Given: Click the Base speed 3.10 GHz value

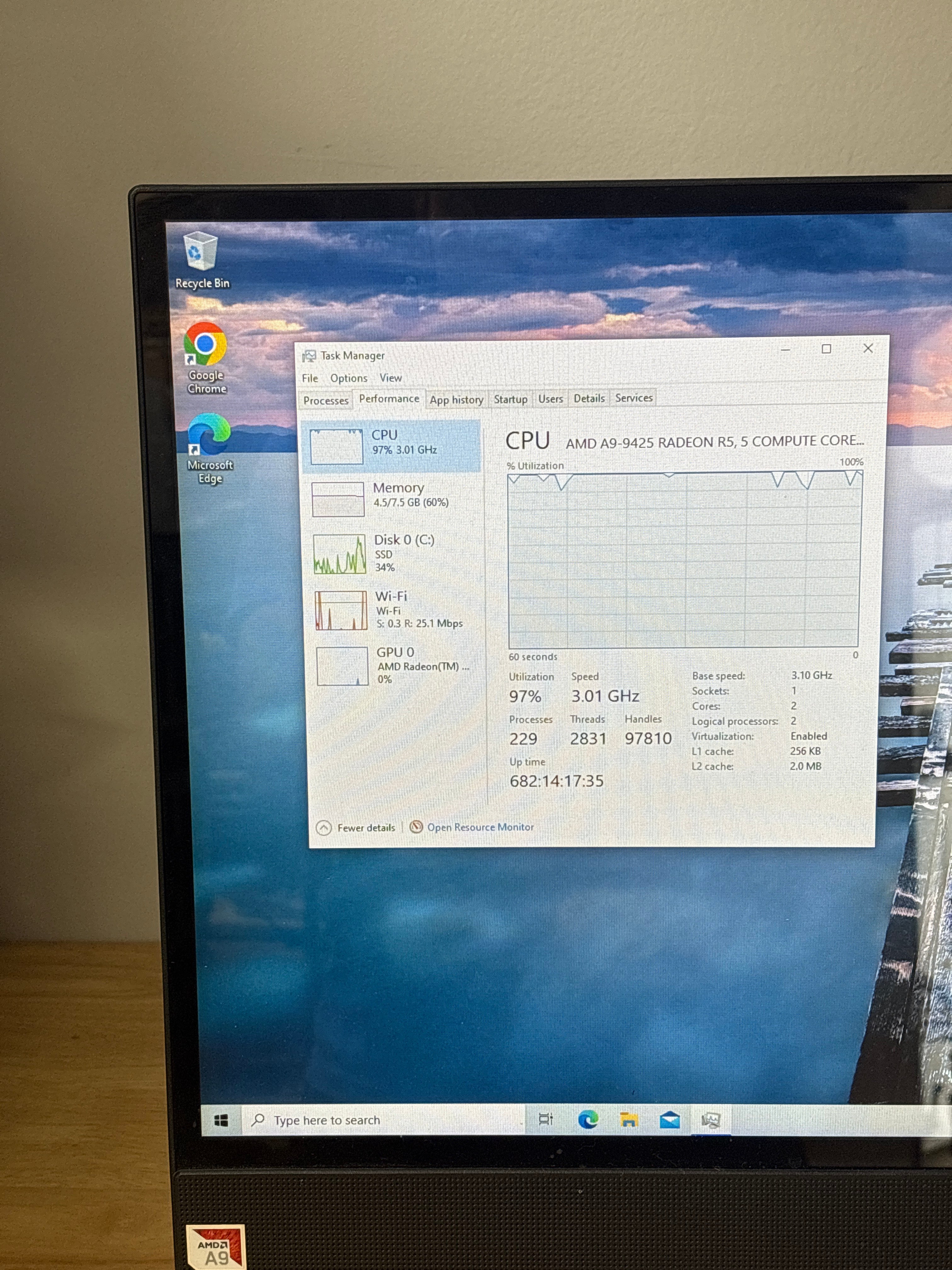Looking at the screenshot, I should tap(811, 675).
